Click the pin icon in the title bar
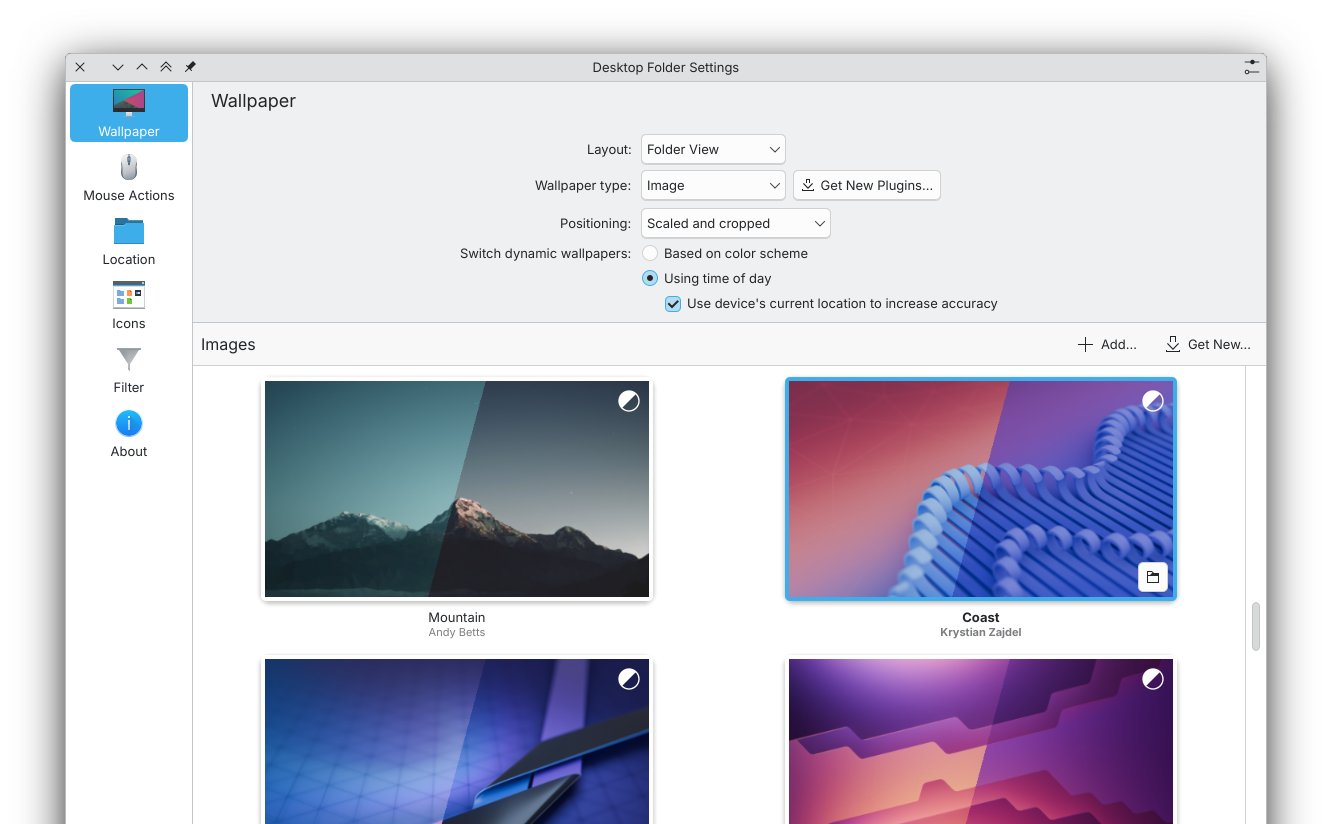Viewport: 1332px width, 824px height. 190,67
